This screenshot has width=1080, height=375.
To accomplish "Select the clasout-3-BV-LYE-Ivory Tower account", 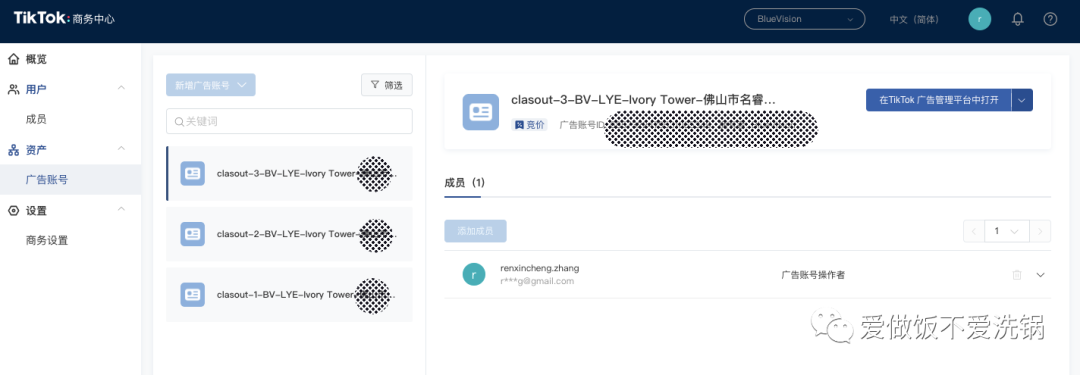I will click(289, 174).
